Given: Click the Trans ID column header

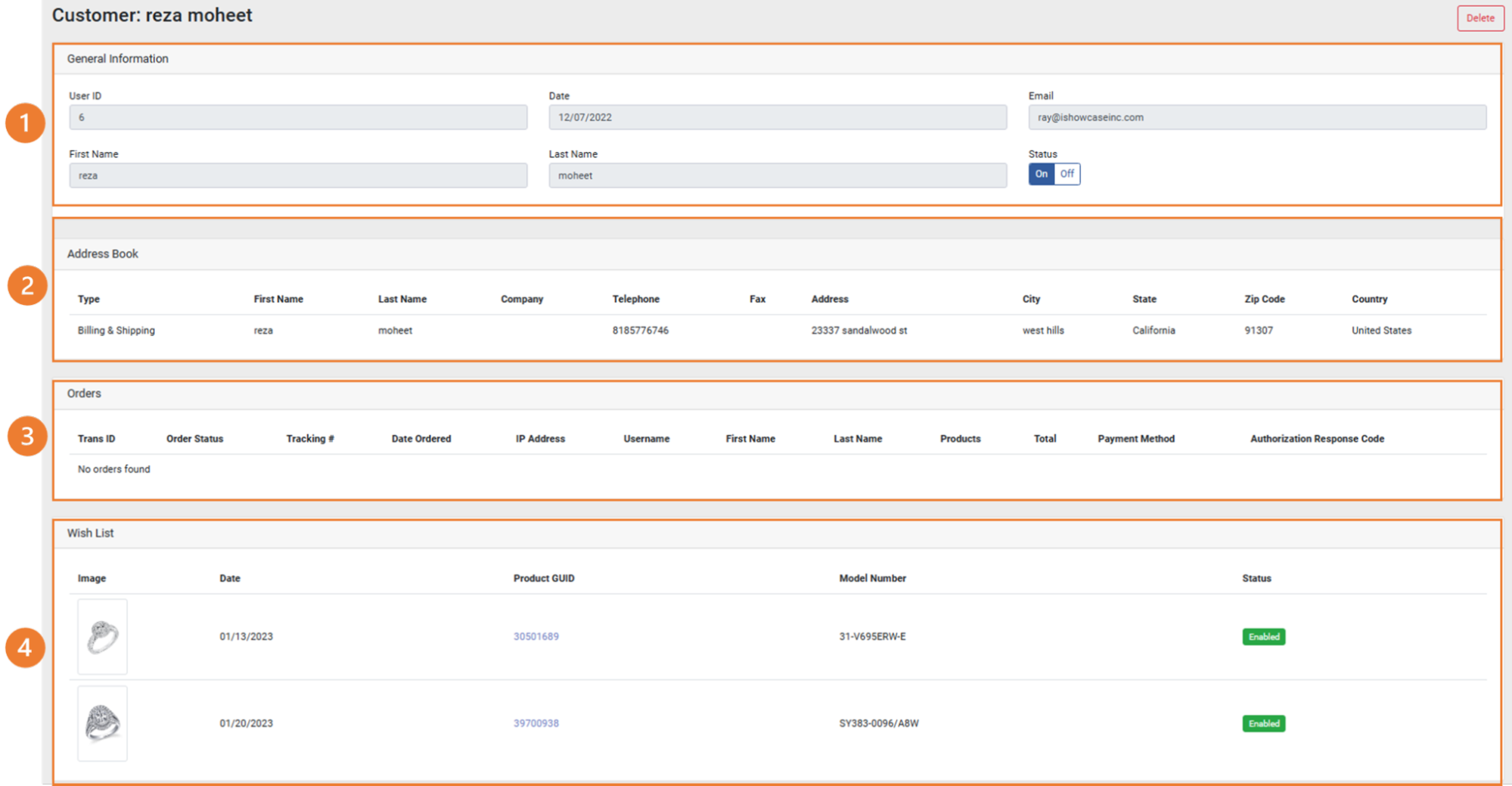Looking at the screenshot, I should point(96,439).
